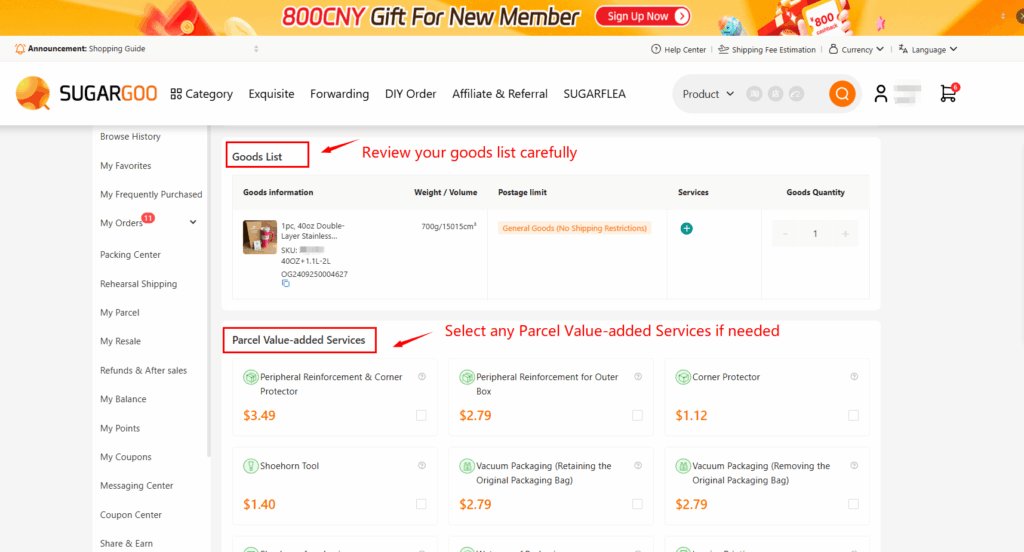Click the Sign Up Now banner button
Viewport: 1024px width, 552px height.
643,16
